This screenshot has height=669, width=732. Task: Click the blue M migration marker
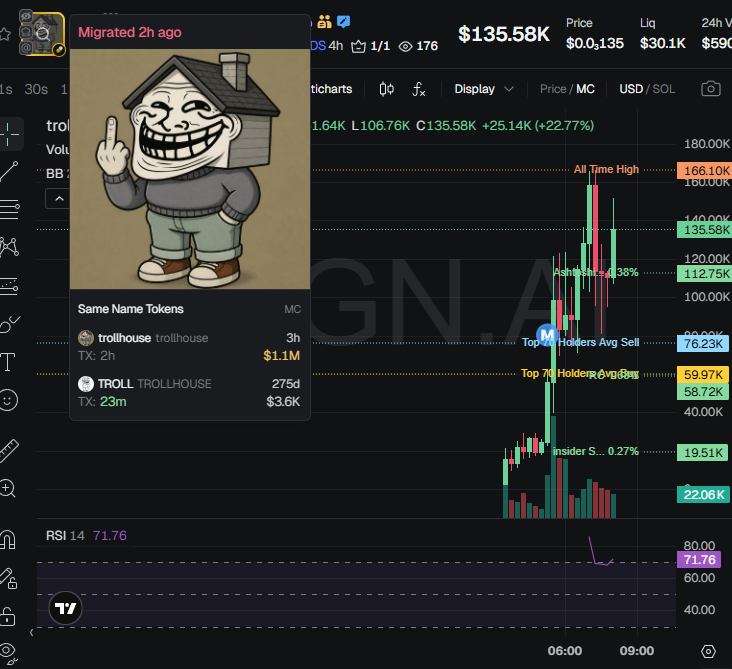click(547, 334)
